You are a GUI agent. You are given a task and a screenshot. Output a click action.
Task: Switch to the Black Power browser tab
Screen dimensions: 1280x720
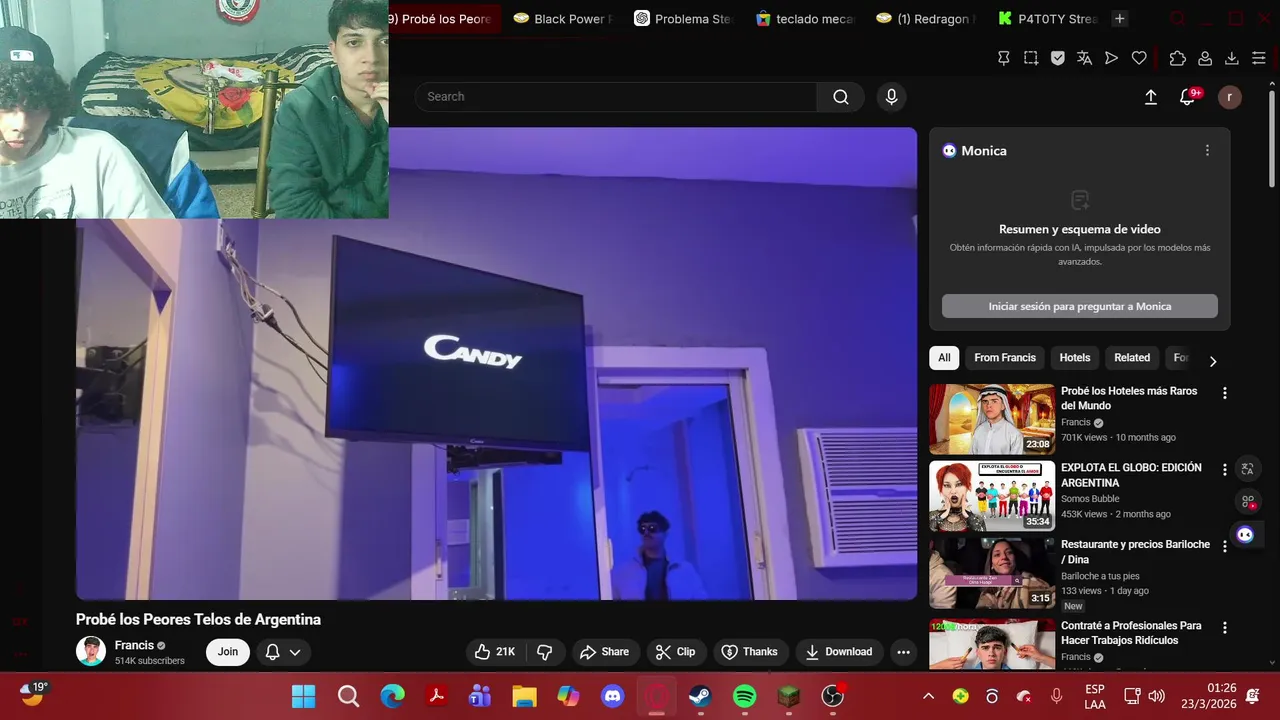tap(562, 19)
